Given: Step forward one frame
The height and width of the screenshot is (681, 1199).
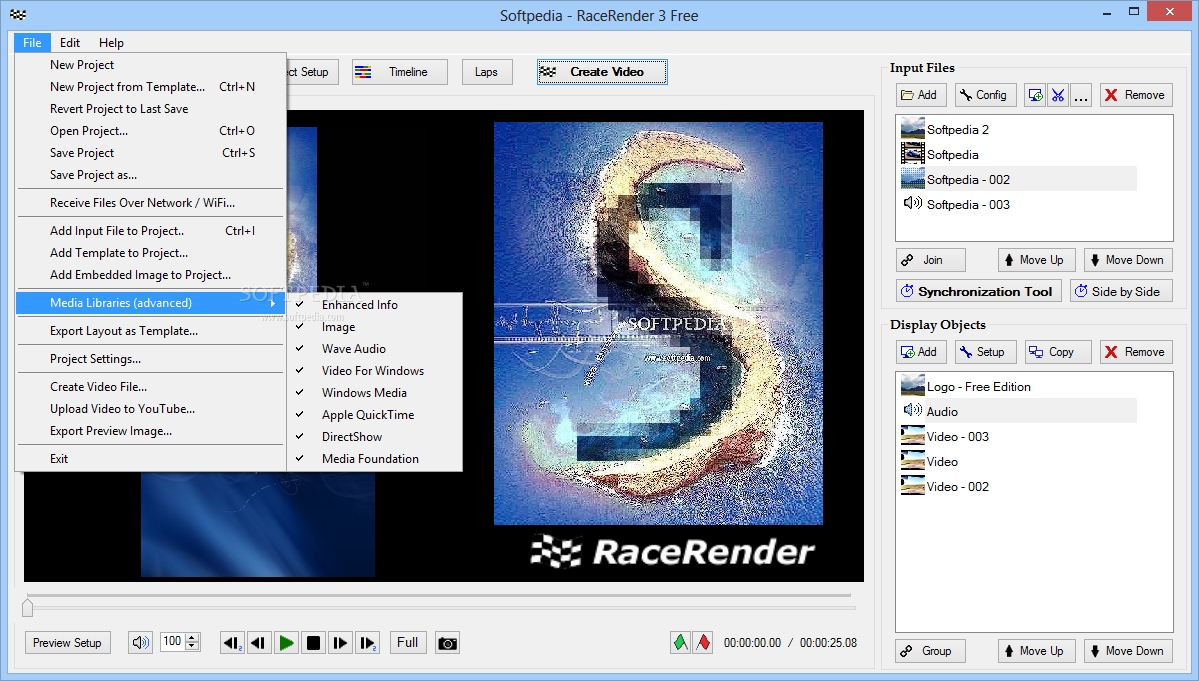Looking at the screenshot, I should 340,643.
